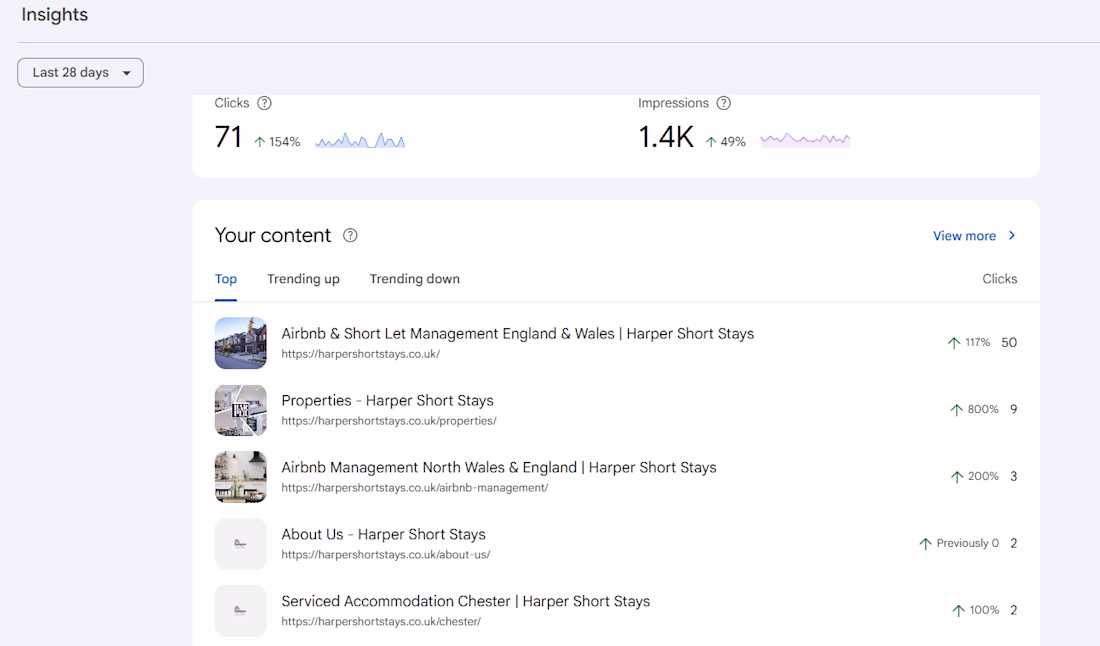The width and height of the screenshot is (1100, 646).
Task: Click the Clicks sparkline chart
Action: click(360, 140)
